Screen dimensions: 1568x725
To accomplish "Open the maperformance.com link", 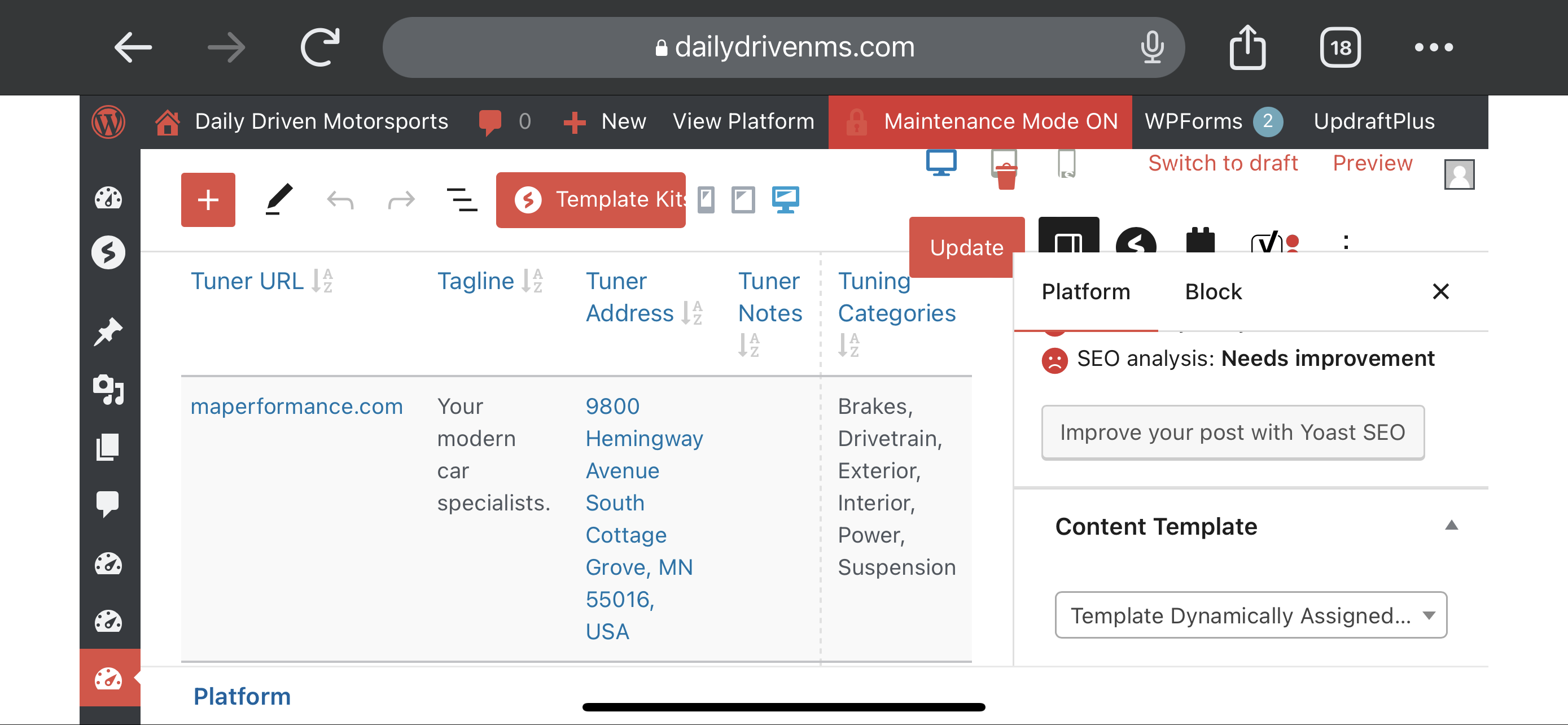I will tap(296, 406).
